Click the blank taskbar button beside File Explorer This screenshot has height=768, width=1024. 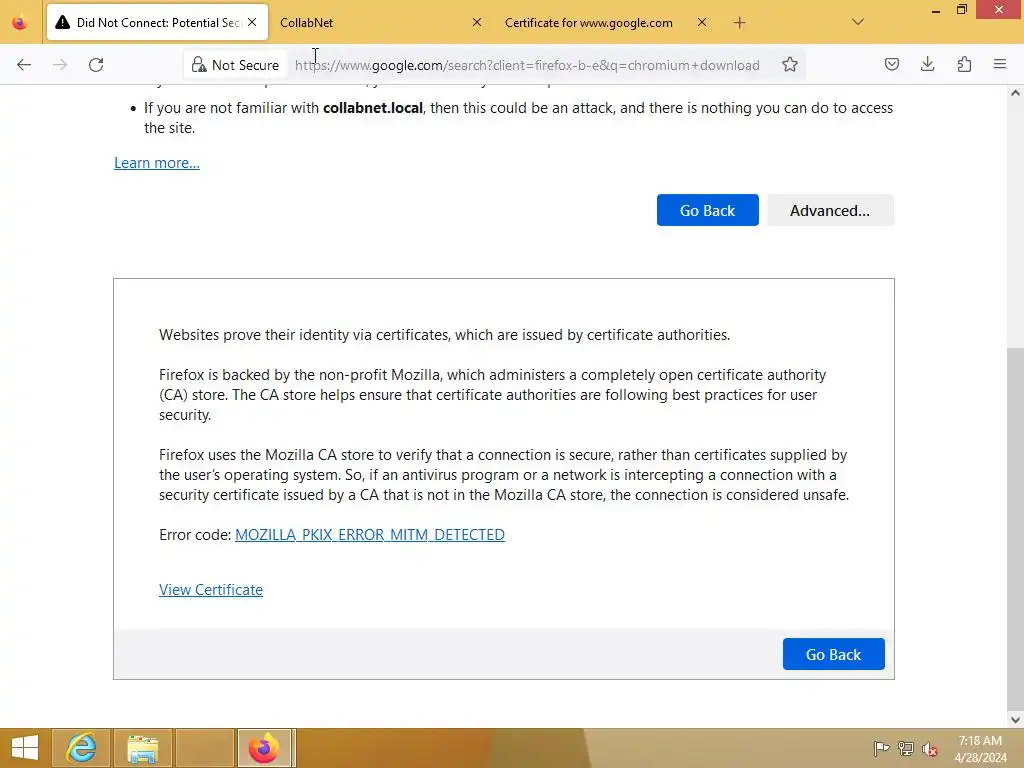205,748
